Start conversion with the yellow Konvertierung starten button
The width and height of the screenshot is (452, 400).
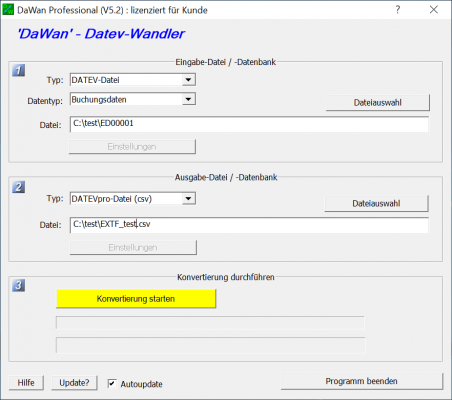point(136,299)
